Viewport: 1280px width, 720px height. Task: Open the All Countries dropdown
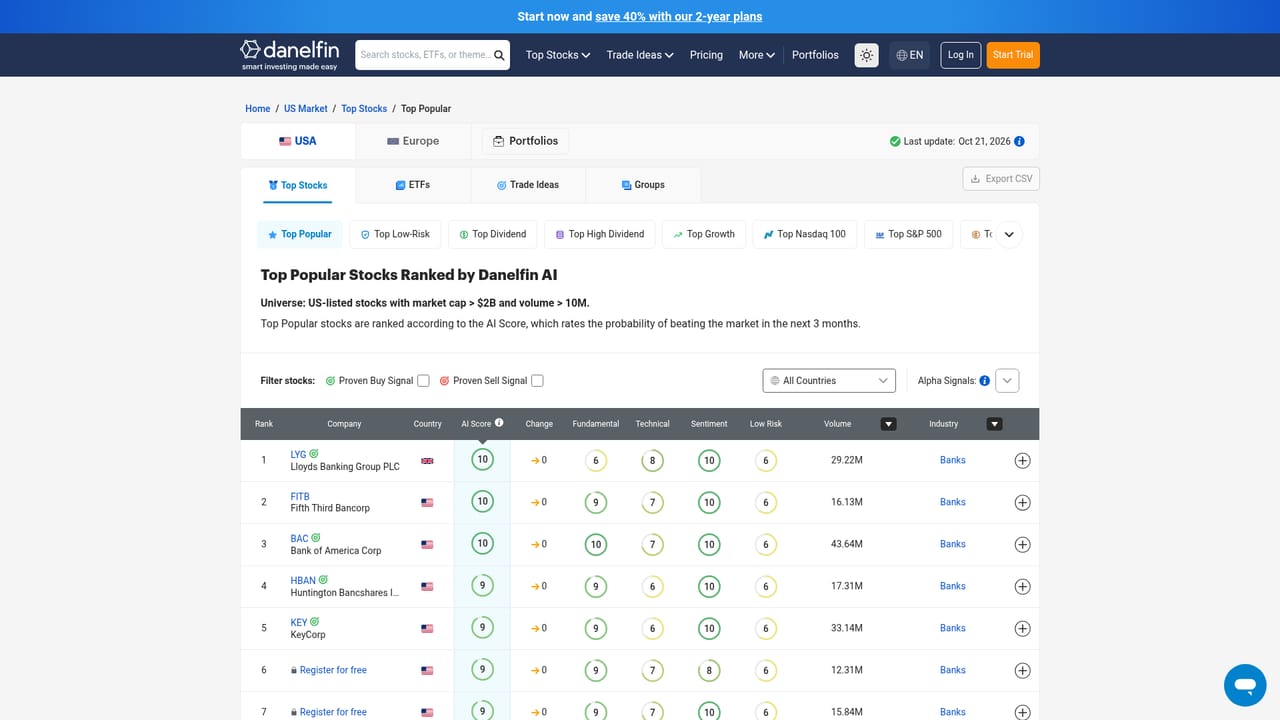click(829, 381)
